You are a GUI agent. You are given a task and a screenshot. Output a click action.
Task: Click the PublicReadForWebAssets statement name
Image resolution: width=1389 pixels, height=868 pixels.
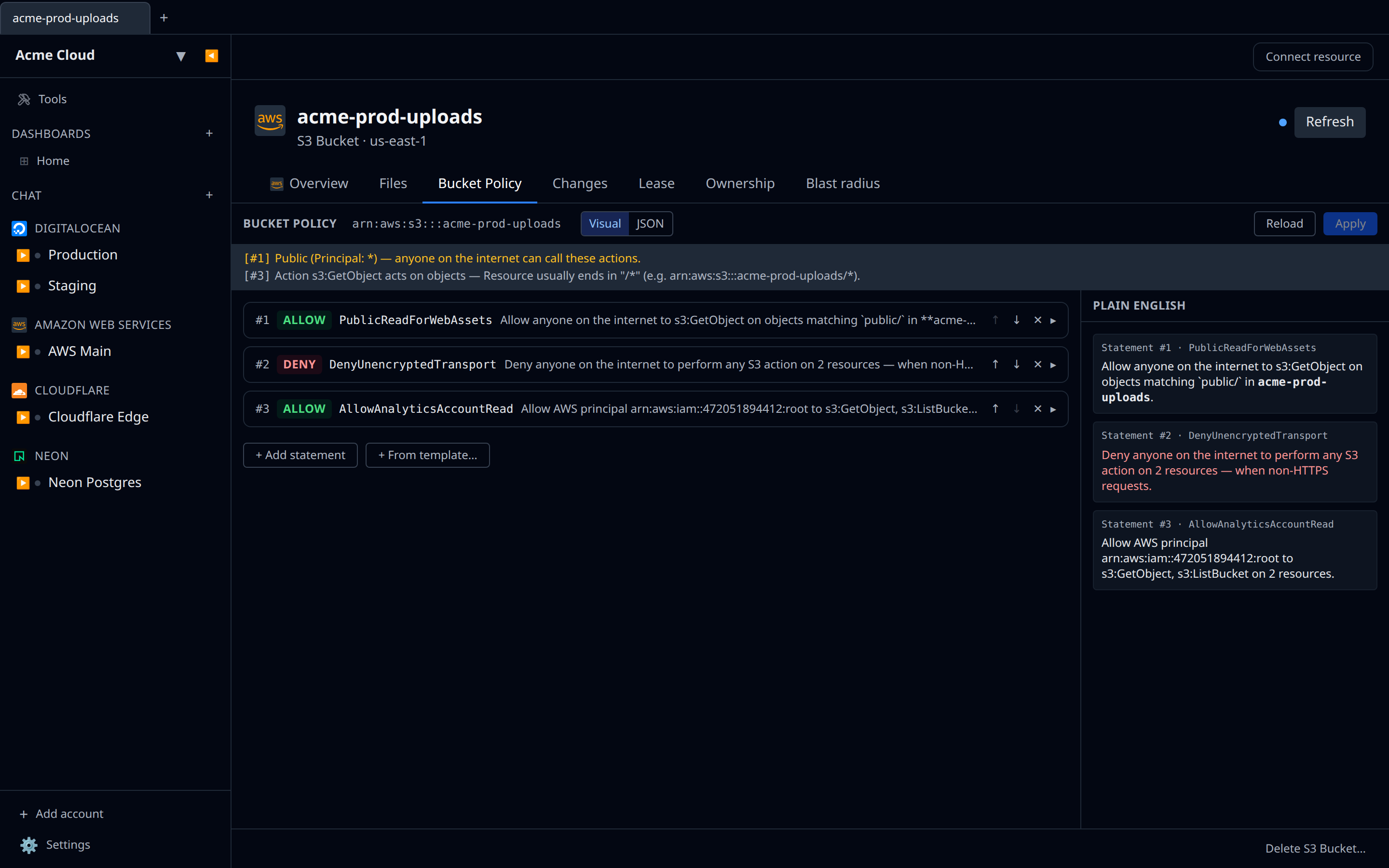coord(416,320)
